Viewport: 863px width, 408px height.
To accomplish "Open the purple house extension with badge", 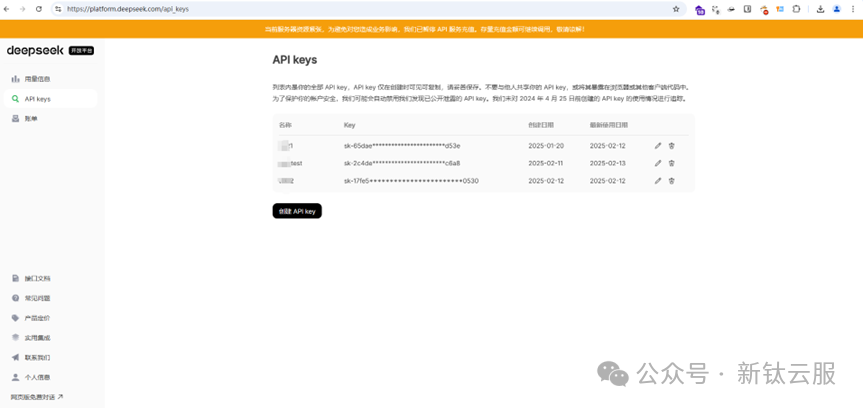I will point(700,9).
